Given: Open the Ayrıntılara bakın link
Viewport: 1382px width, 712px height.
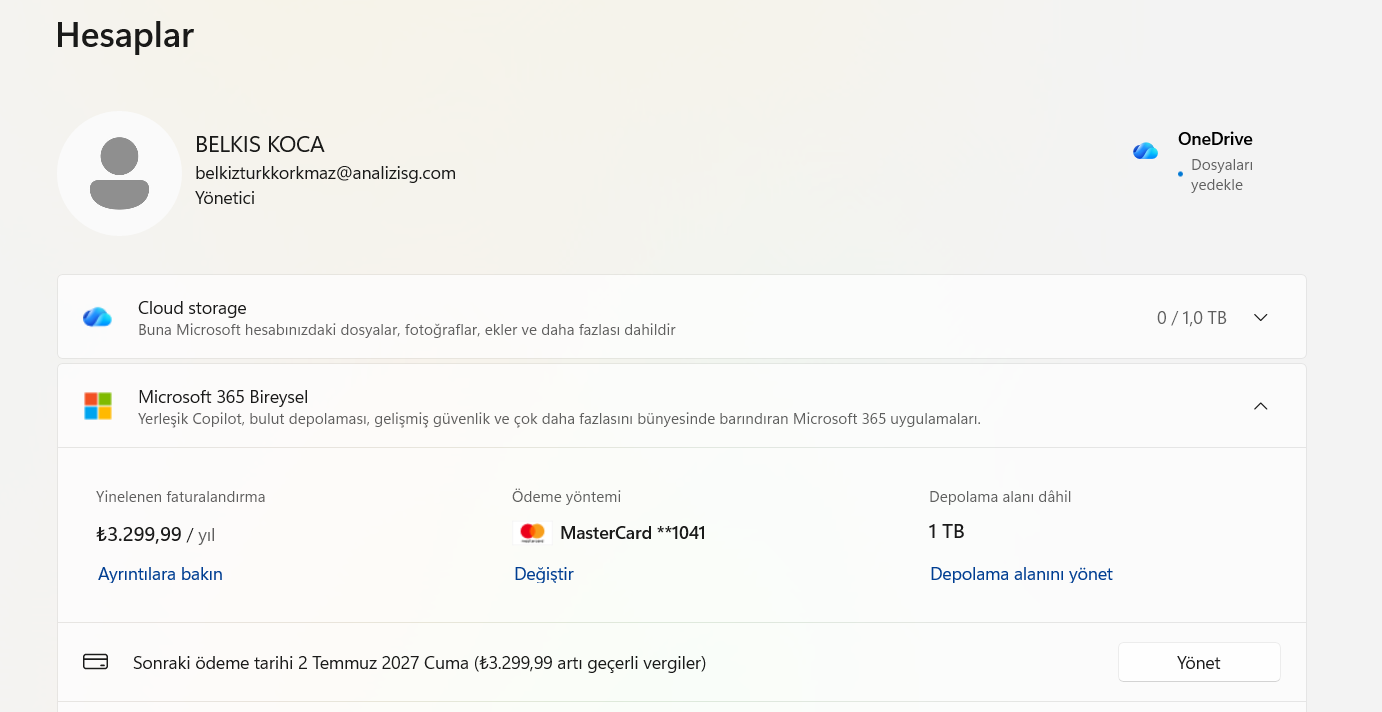Looking at the screenshot, I should [160, 574].
